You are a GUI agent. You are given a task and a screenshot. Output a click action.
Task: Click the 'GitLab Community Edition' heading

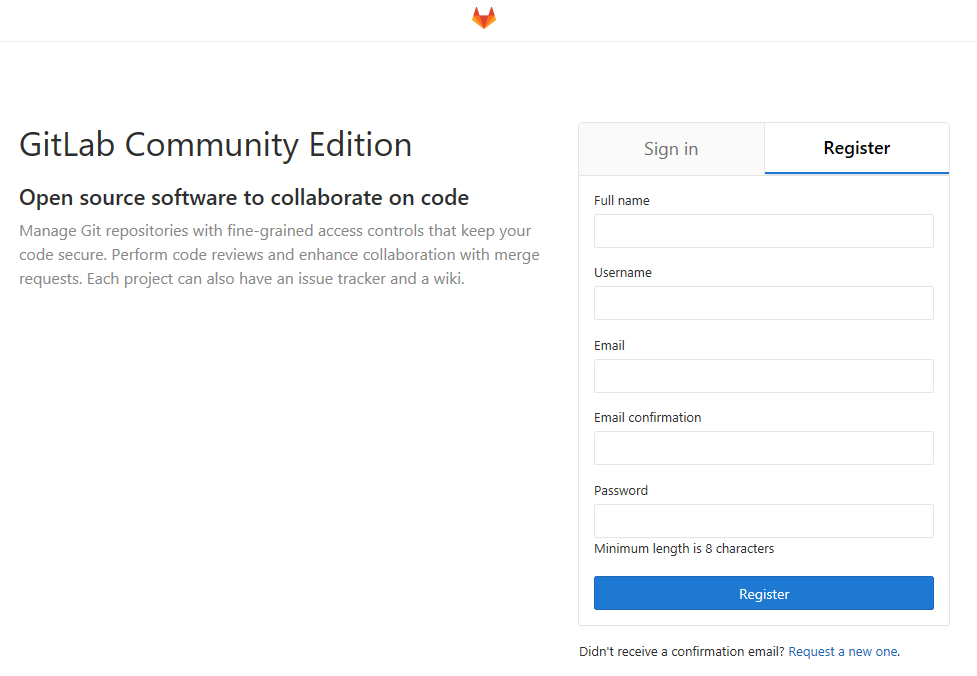[216, 145]
